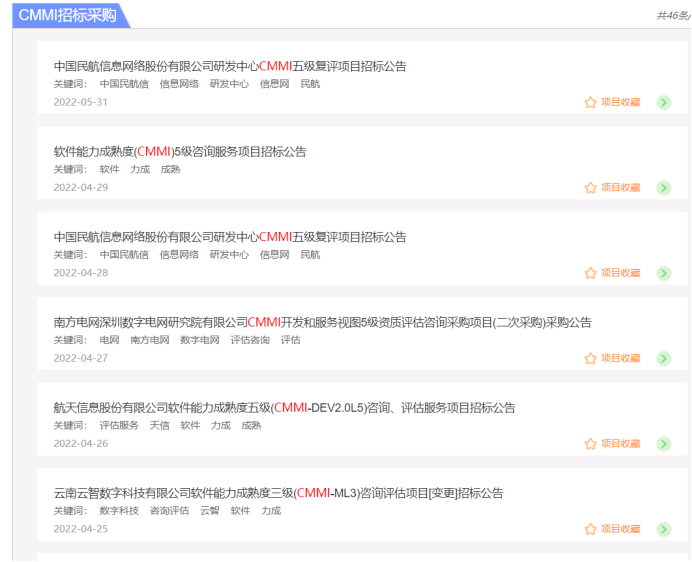Open 中国民航信息网络 CMMI五级复评 title dated 2022-05-31
This screenshot has height=562, width=692.
[230, 66]
